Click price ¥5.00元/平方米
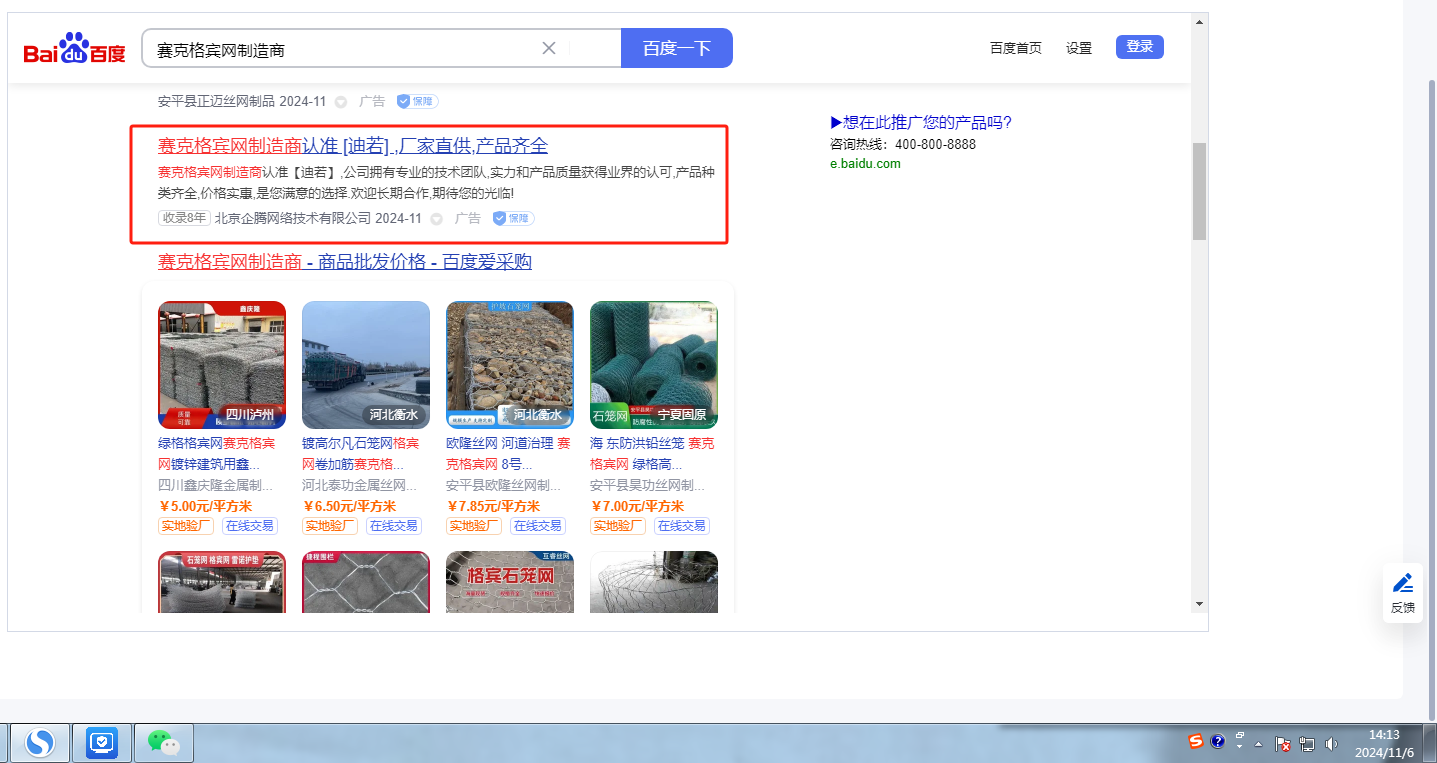The height and width of the screenshot is (763, 1437). point(206,506)
